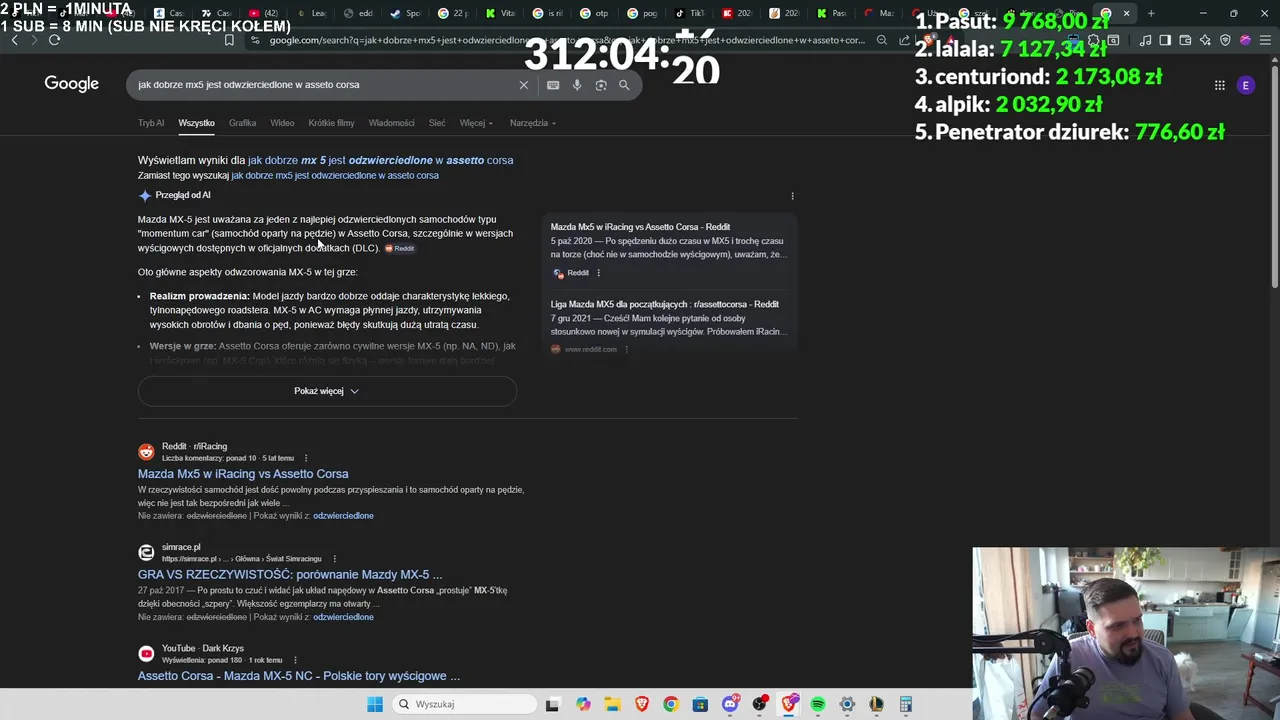The image size is (1280, 720).
Task: Click the Brave Shields lion icon in address bar
Action: point(929,39)
